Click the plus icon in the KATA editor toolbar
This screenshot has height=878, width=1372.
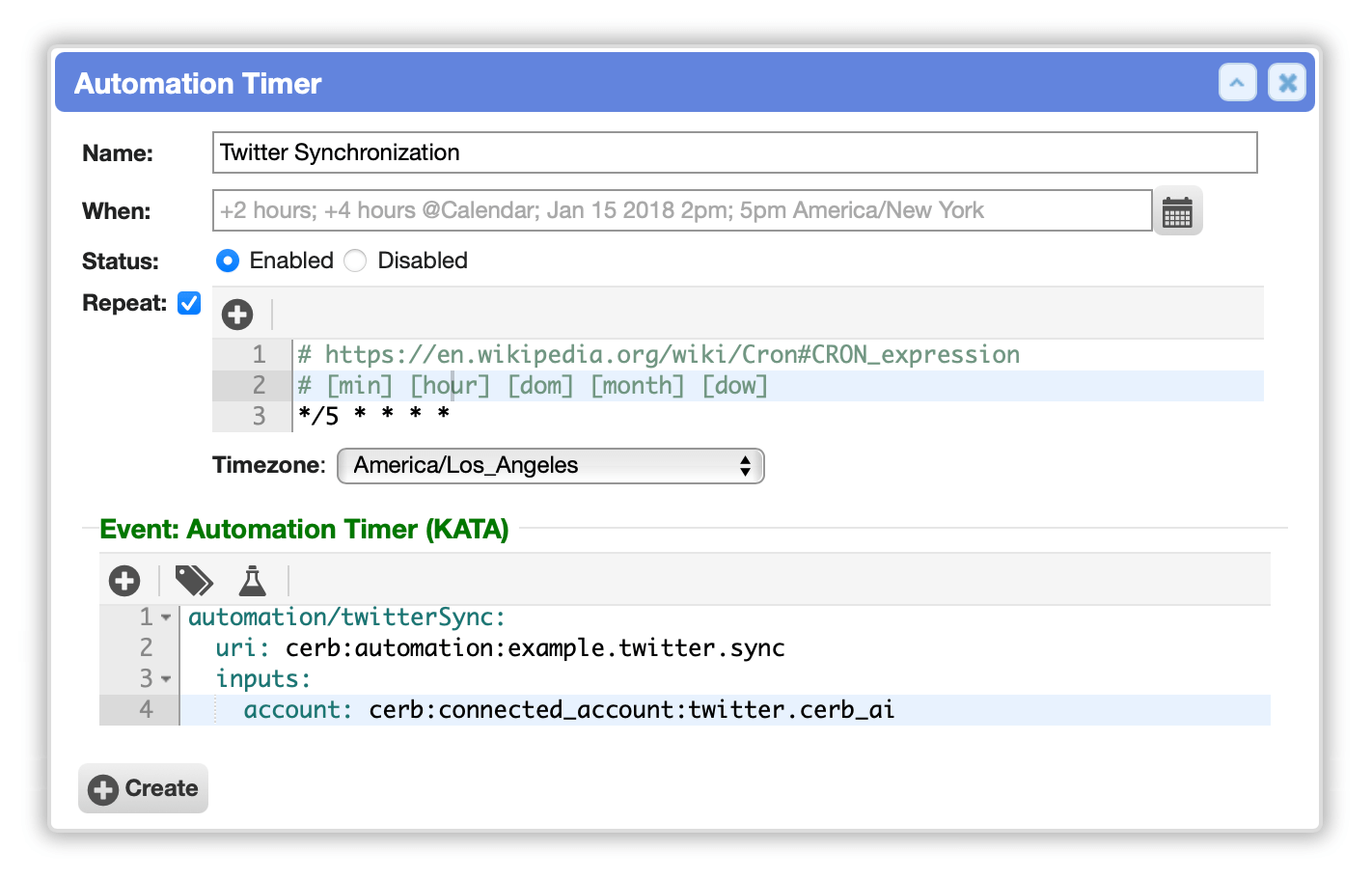[x=124, y=581]
